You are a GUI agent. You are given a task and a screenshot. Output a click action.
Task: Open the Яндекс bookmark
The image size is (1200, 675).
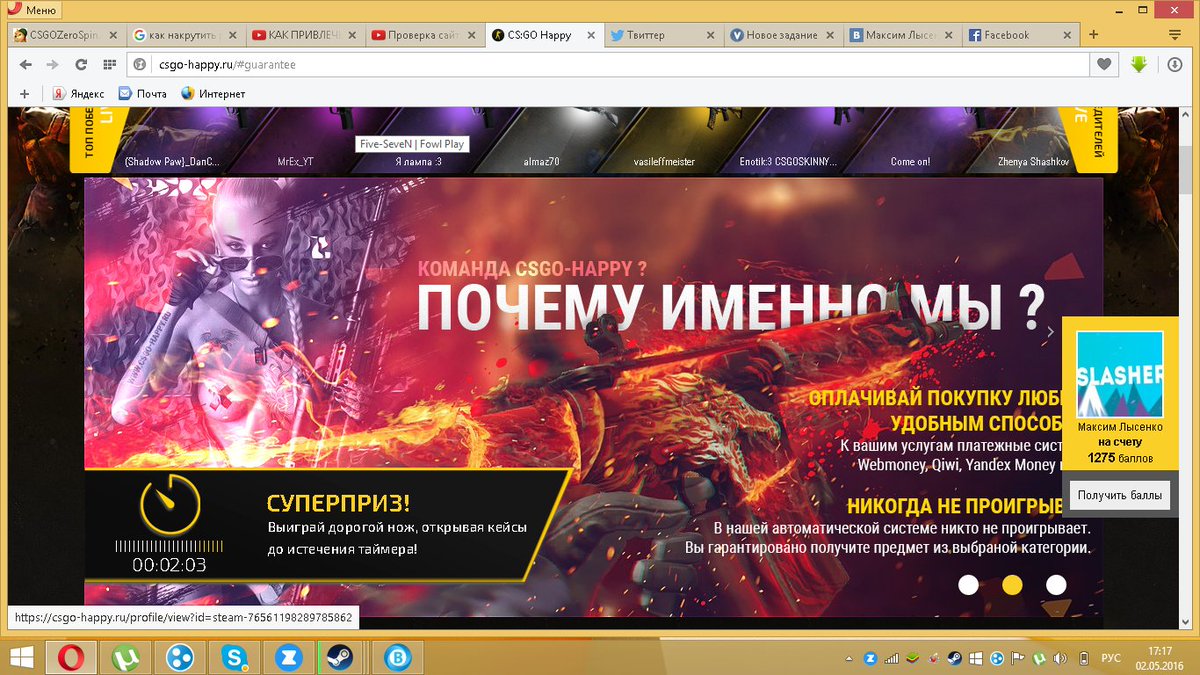point(78,93)
